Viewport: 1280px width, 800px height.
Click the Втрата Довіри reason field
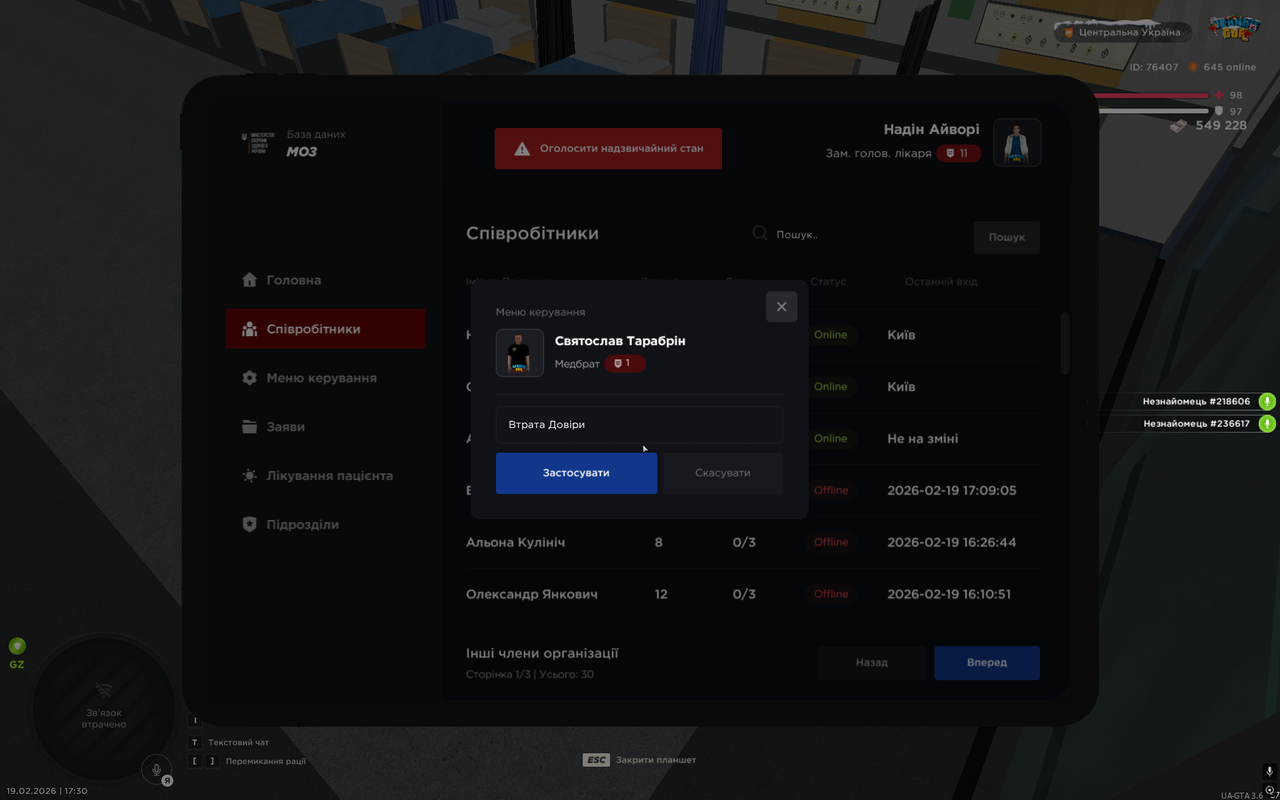(639, 424)
